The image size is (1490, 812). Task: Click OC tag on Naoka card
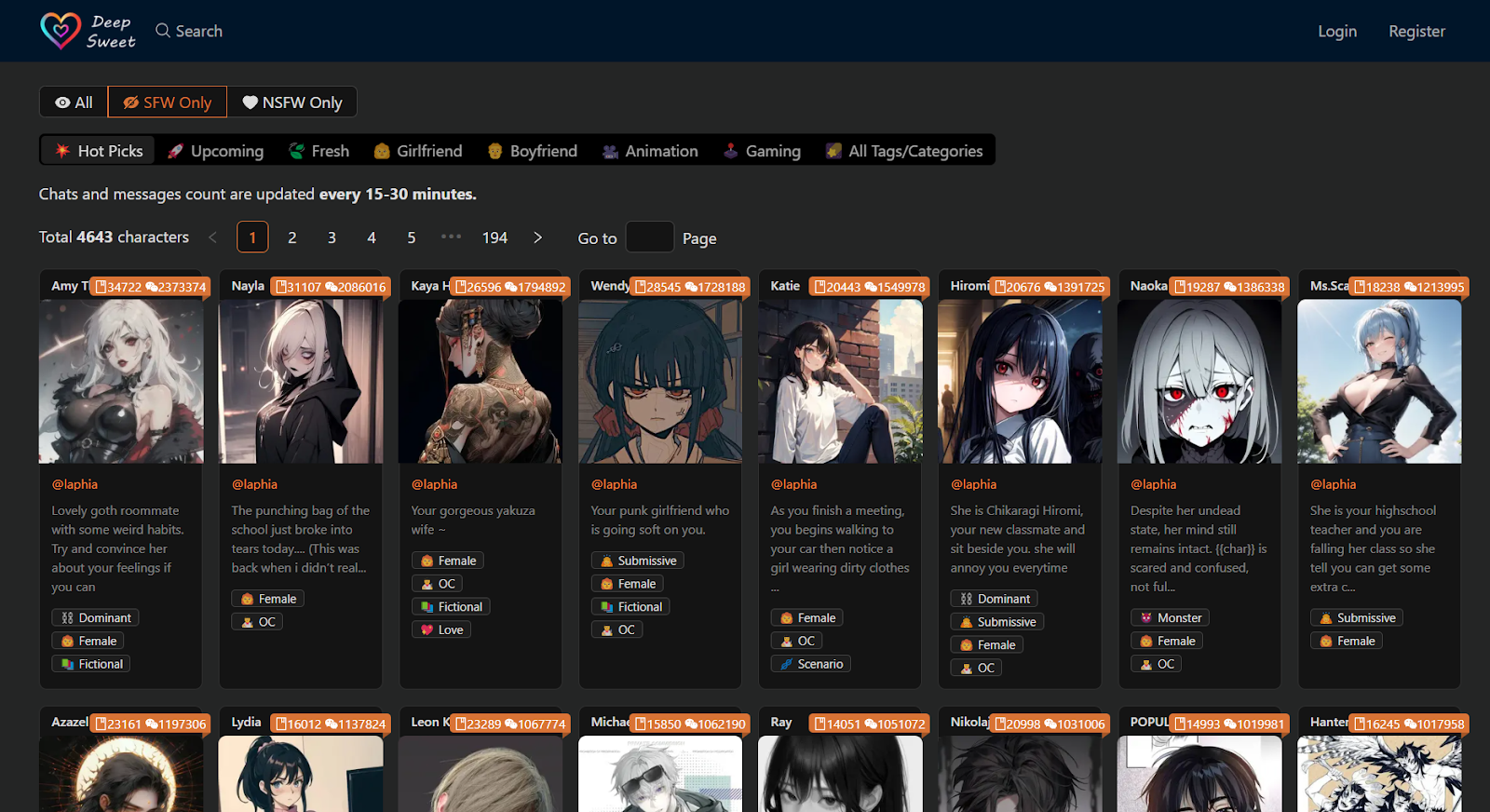point(1157,664)
